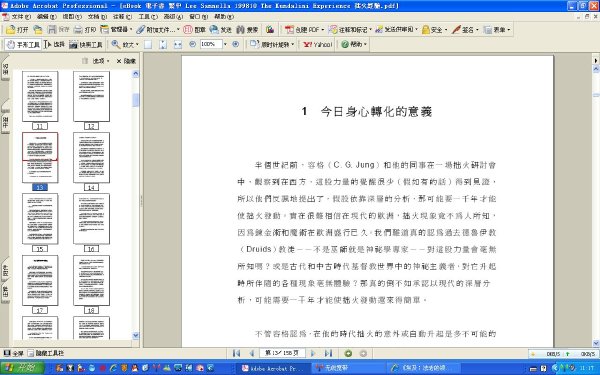Viewport: 600px width, 375px height.
Task: Click the Search (搜索) binoculars icon
Action: [x=240, y=29]
